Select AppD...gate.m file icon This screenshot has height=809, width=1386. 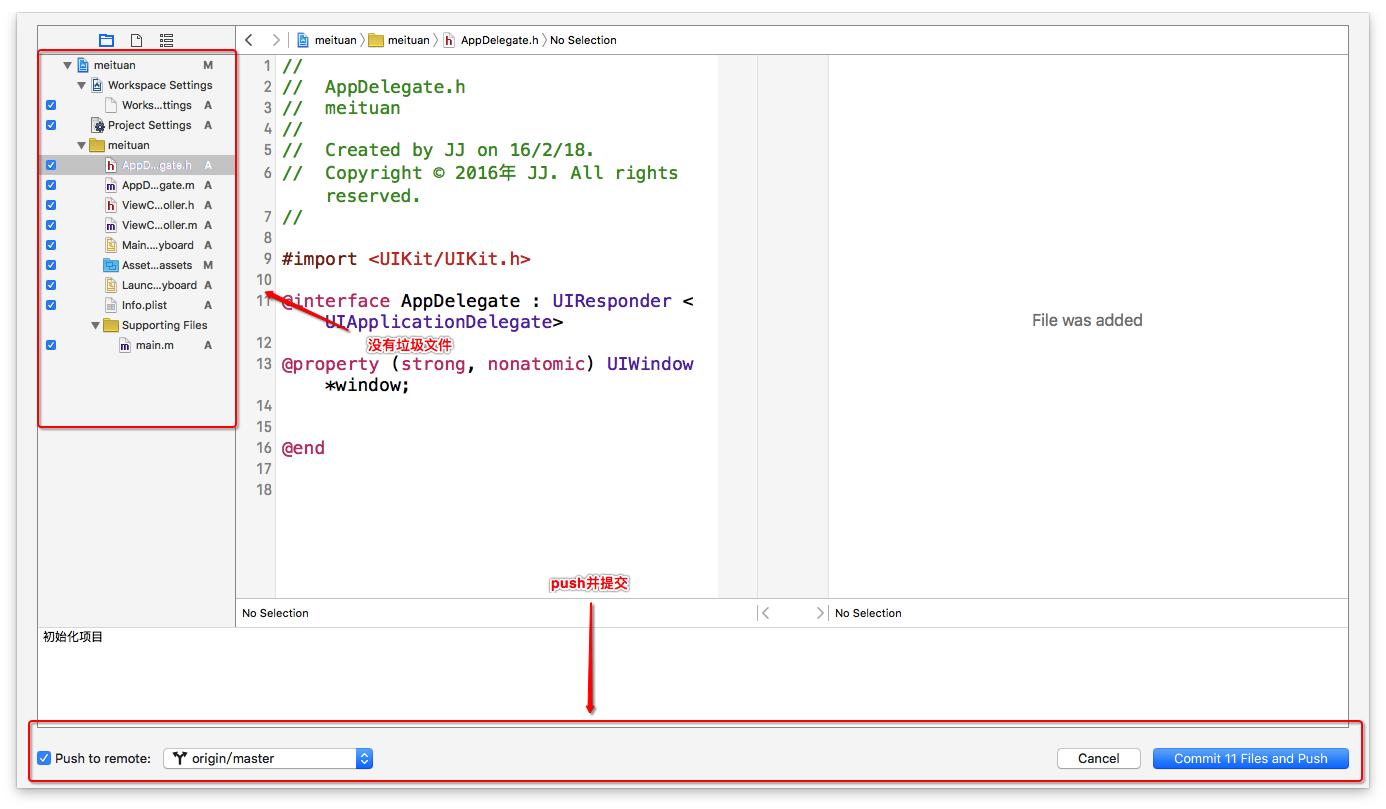(111, 185)
